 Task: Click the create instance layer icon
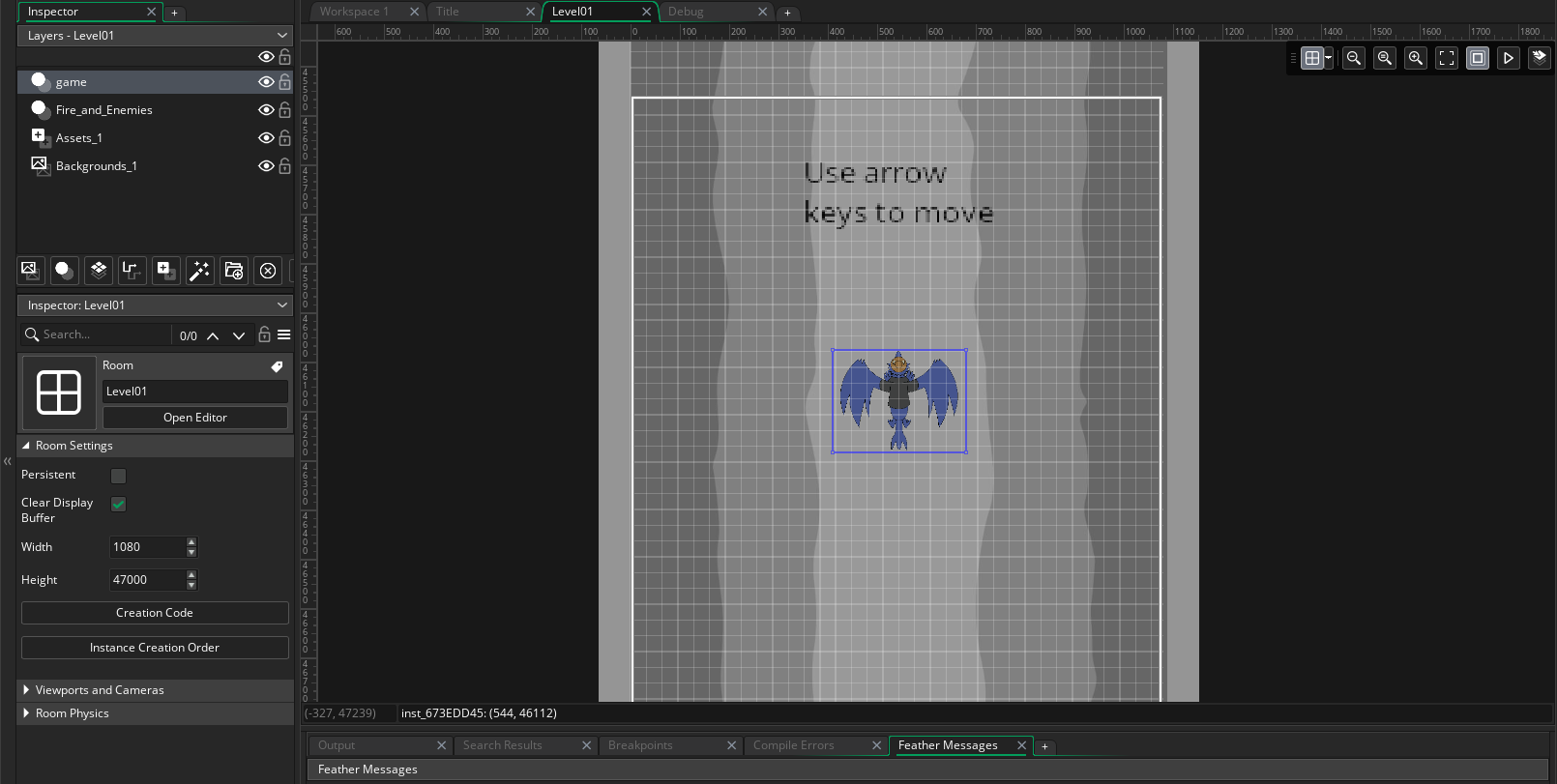64,271
